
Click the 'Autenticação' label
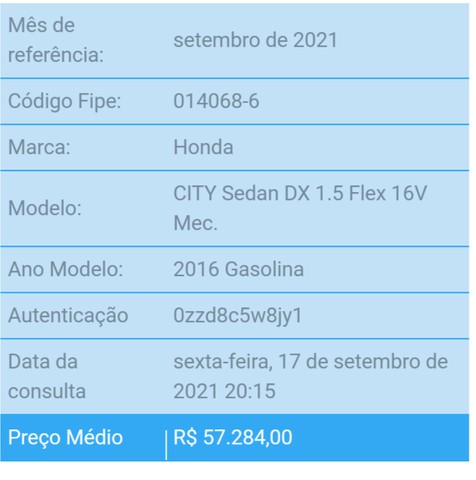point(68,315)
